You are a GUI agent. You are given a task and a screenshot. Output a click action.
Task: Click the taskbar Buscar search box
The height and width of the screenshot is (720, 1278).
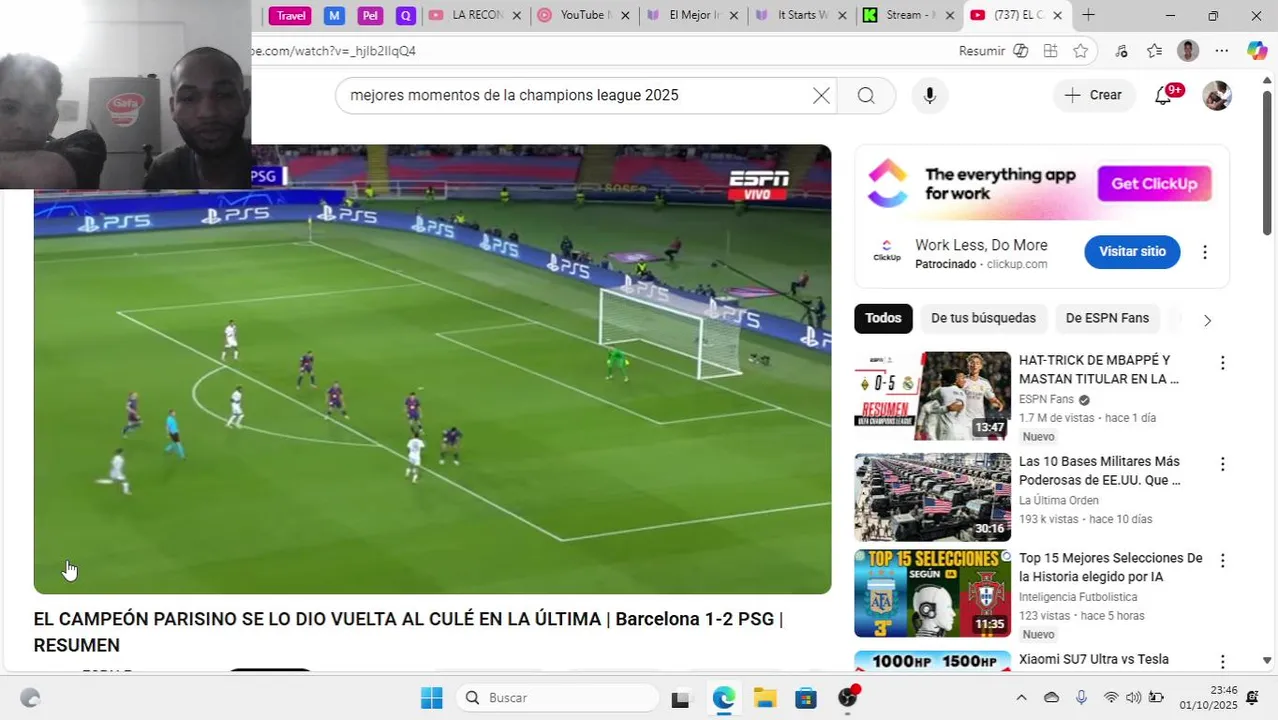tap(558, 697)
